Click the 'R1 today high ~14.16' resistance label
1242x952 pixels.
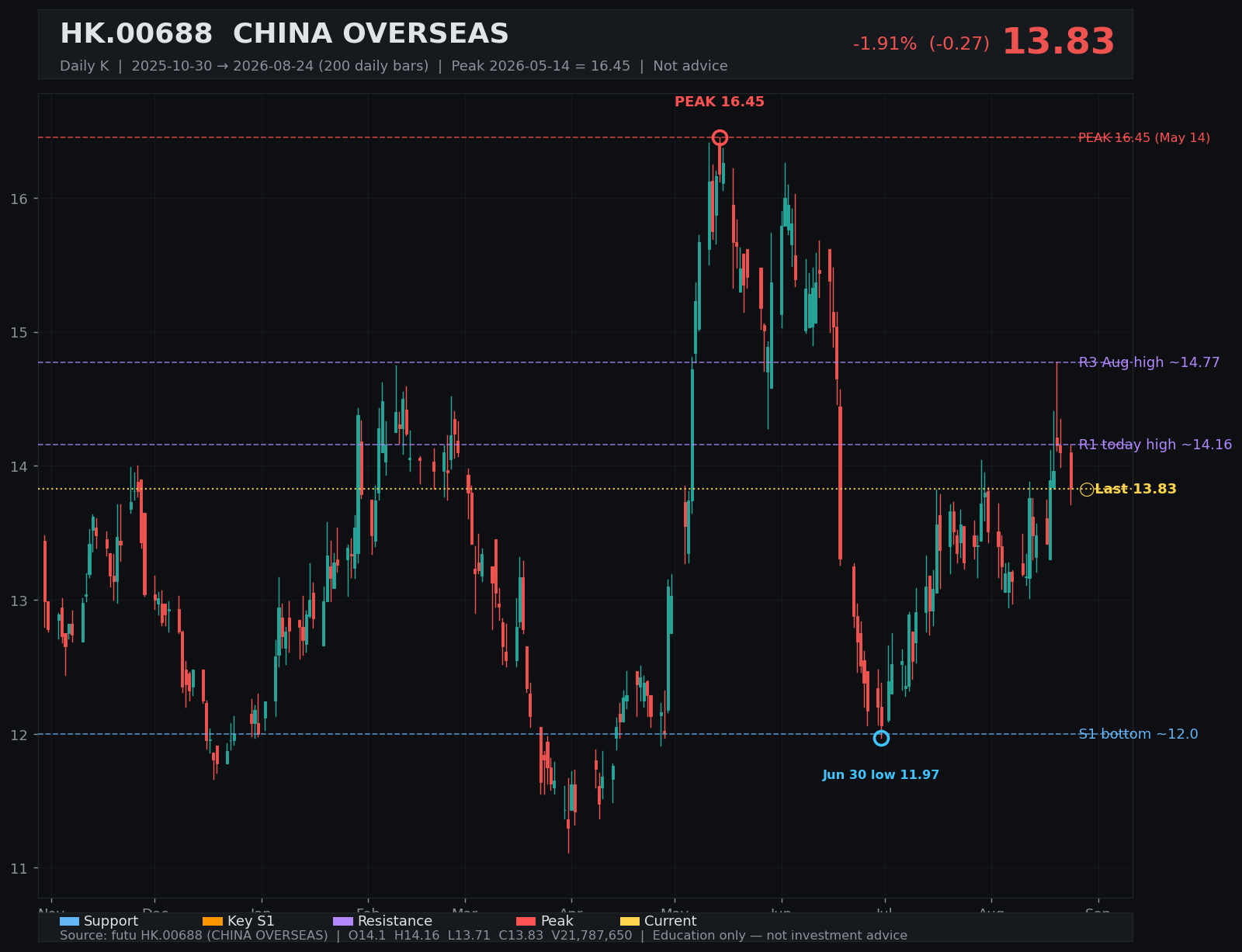[1155, 445]
